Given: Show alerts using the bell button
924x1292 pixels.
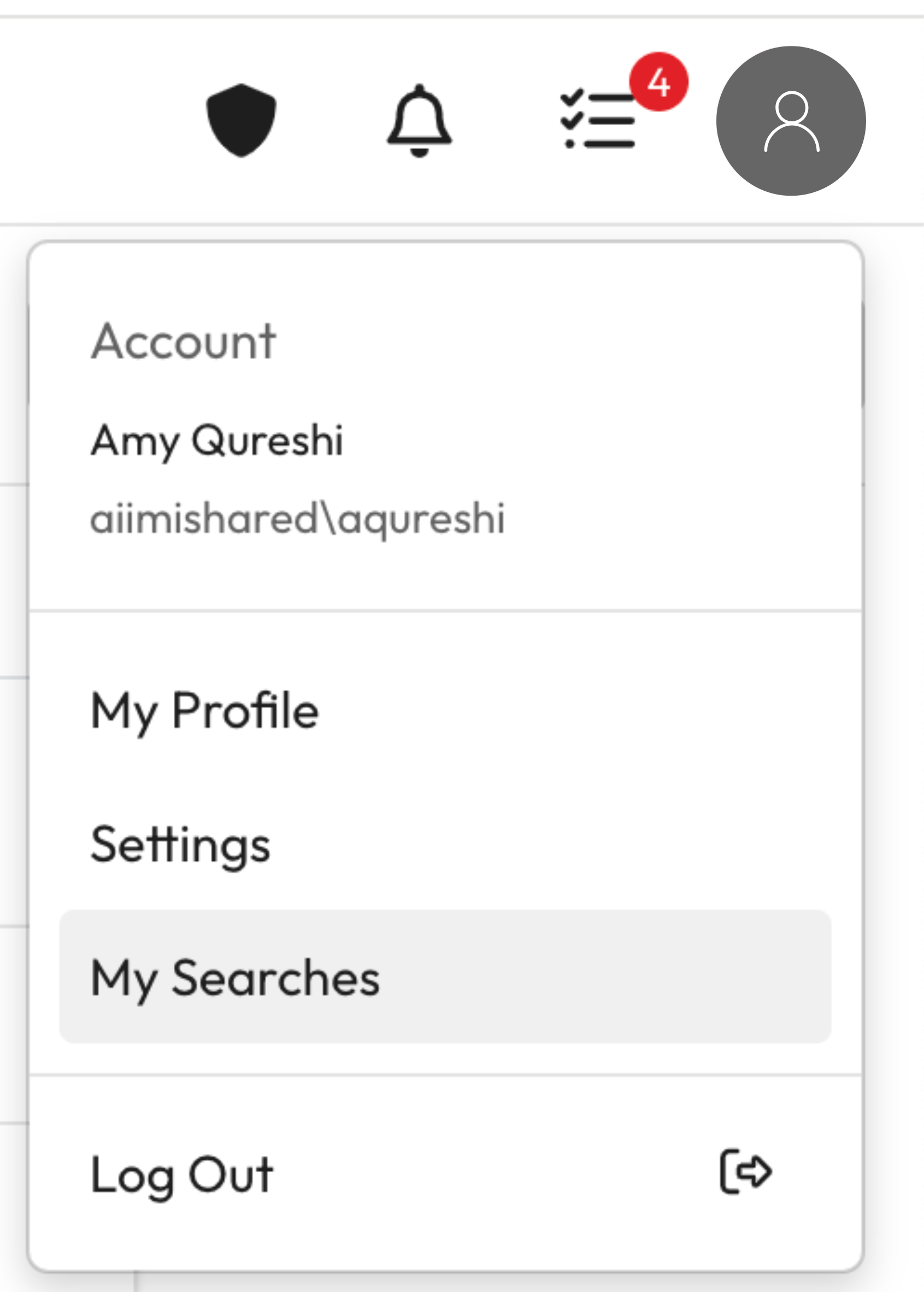Looking at the screenshot, I should point(419,121).
